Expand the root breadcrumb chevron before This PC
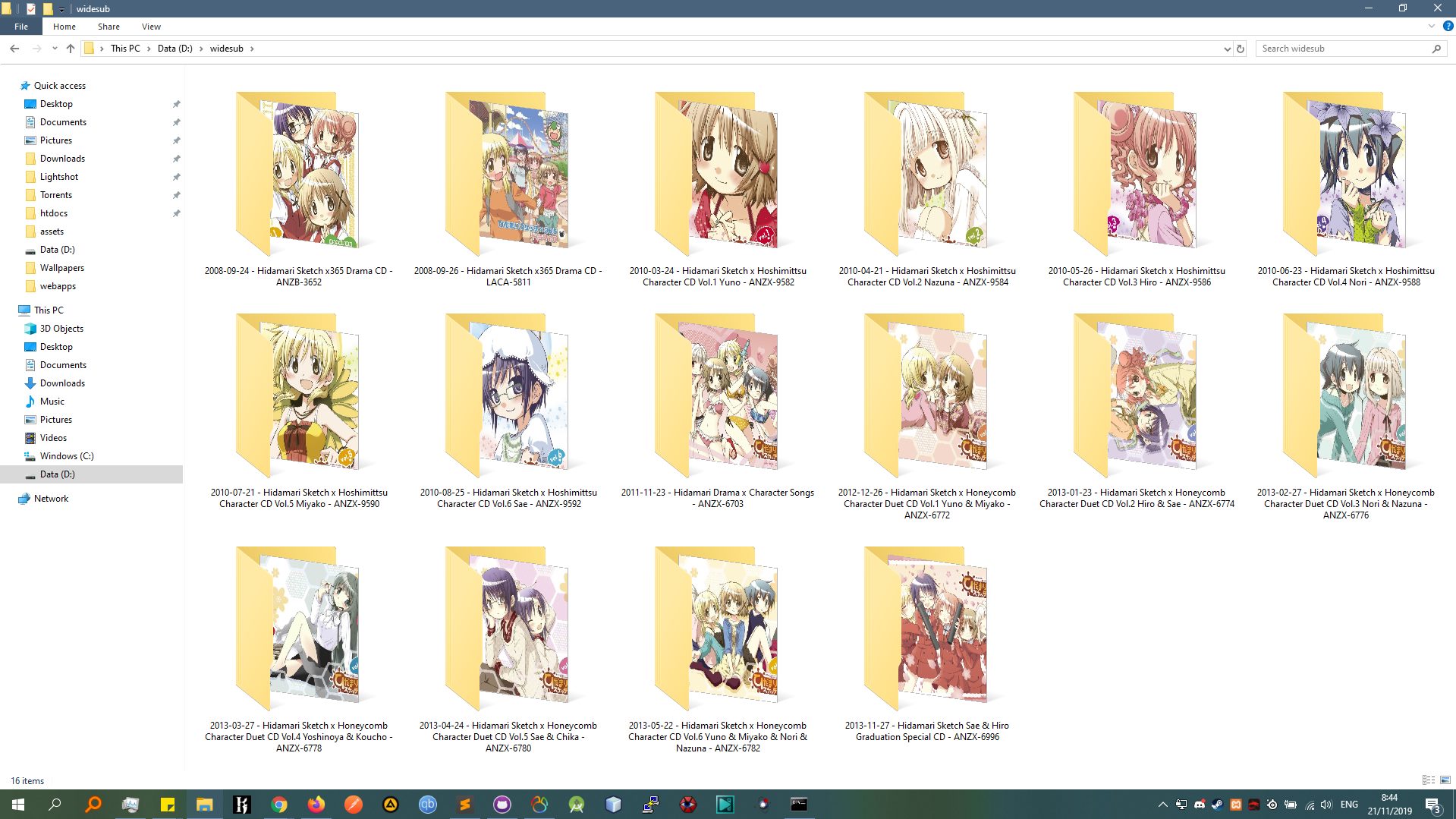The image size is (1456, 819). 102,49
